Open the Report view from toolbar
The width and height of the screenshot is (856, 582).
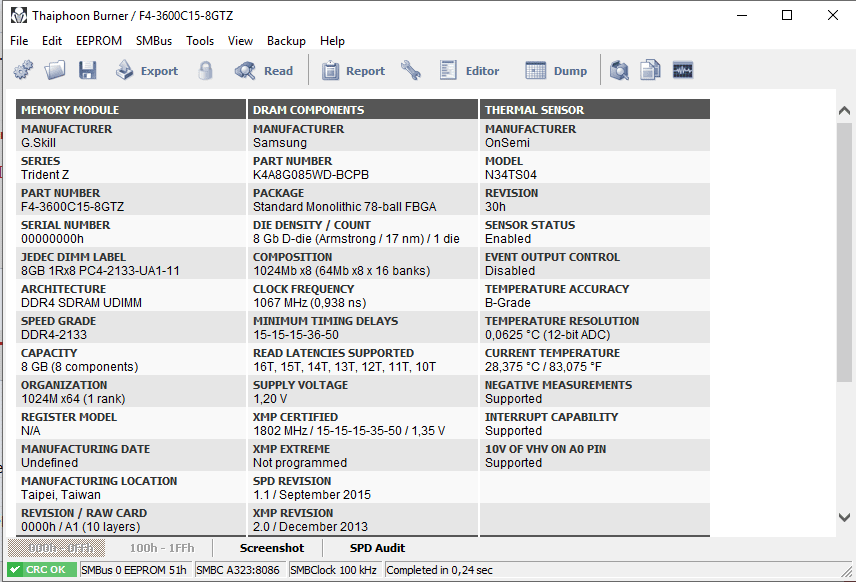pos(353,70)
